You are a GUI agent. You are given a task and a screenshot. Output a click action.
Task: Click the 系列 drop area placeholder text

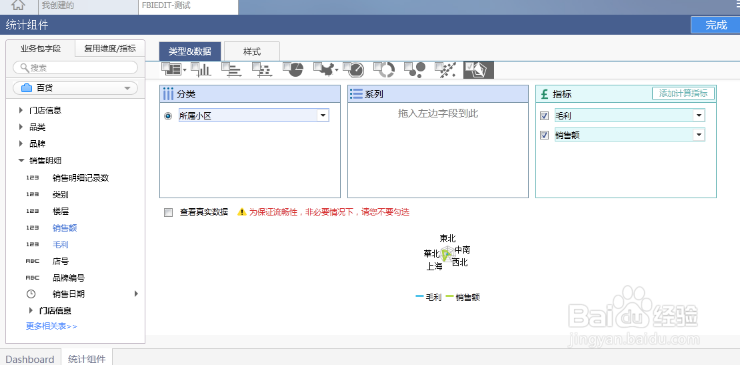438,113
